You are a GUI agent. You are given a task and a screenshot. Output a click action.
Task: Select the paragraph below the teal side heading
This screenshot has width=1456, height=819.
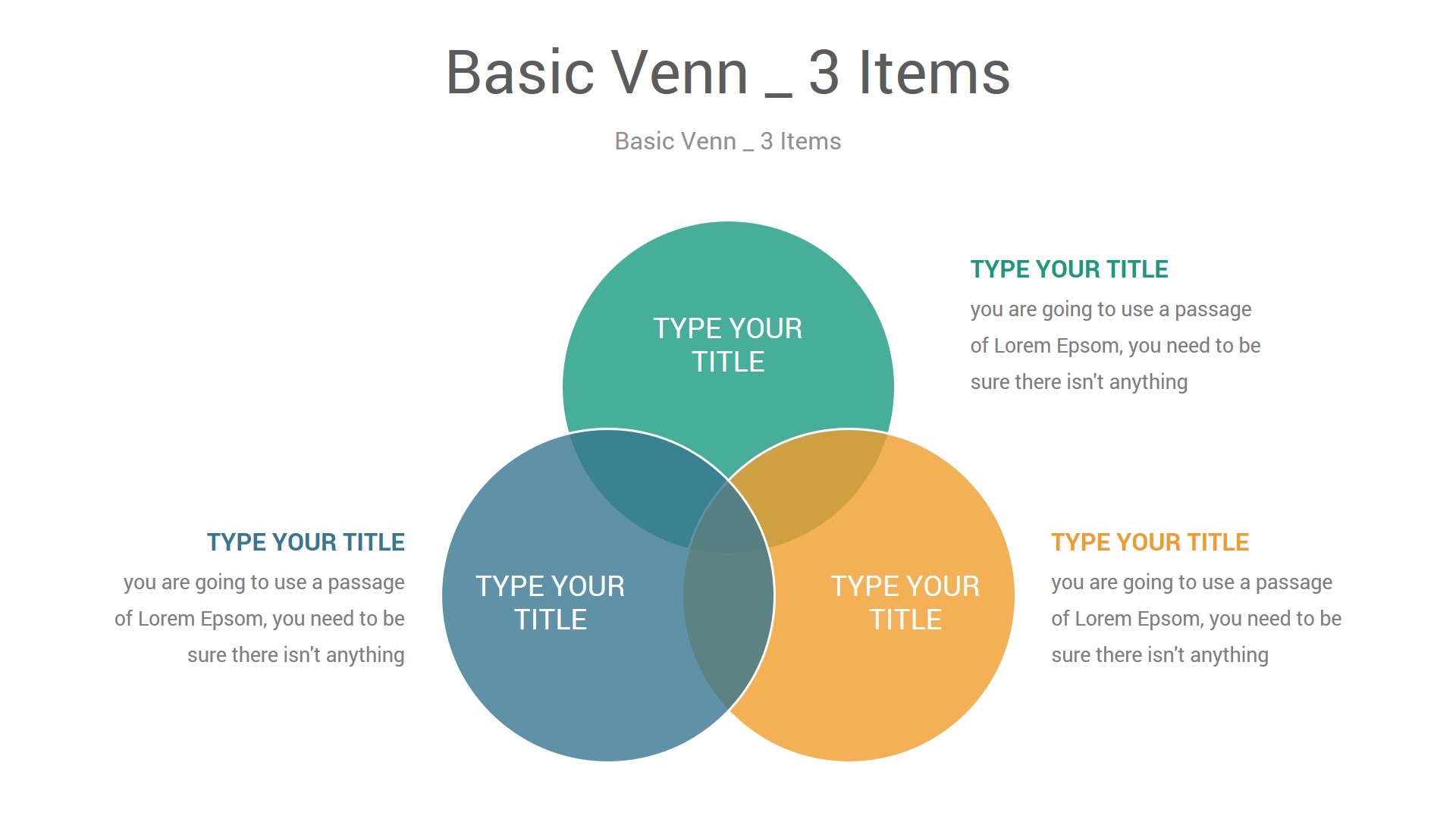(x=1115, y=346)
